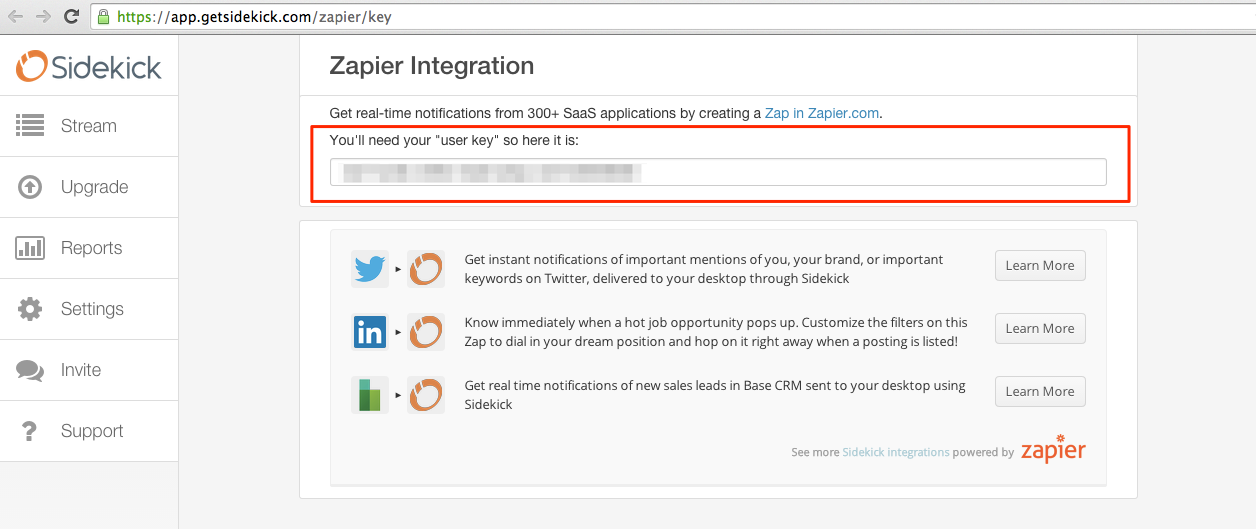Viewport: 1256px width, 529px height.
Task: Open the Reports bar chart icon
Action: (30, 248)
